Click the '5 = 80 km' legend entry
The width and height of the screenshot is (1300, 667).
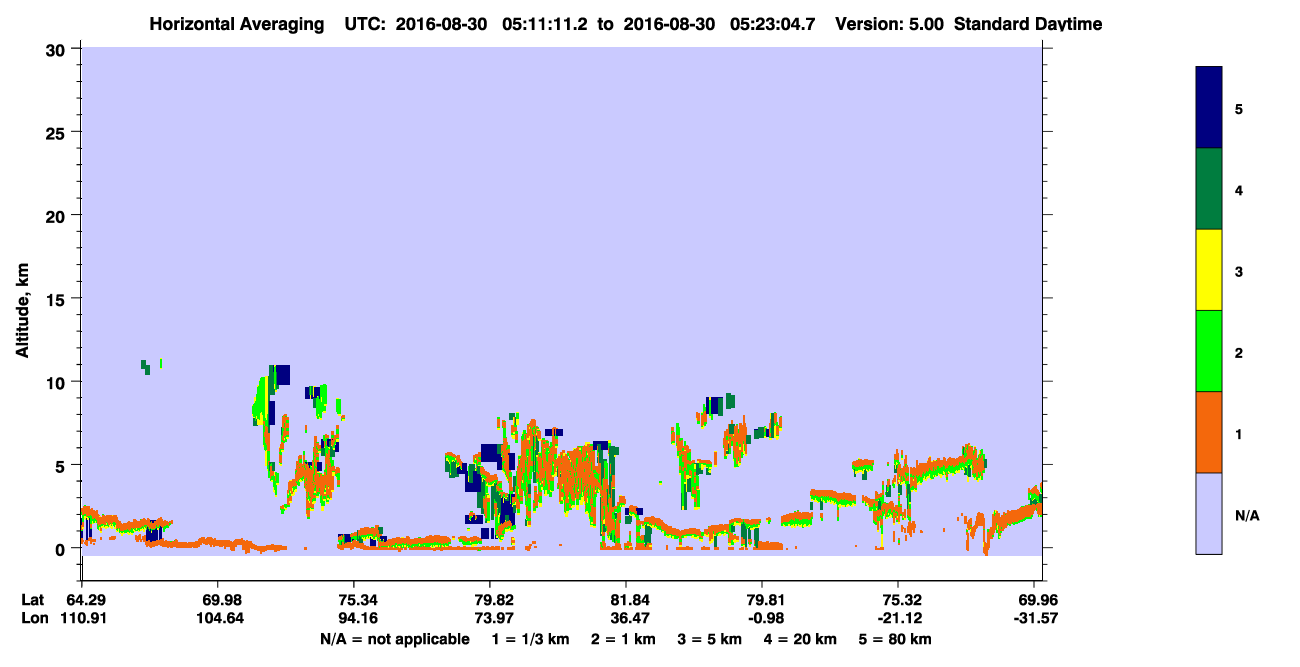tap(894, 639)
